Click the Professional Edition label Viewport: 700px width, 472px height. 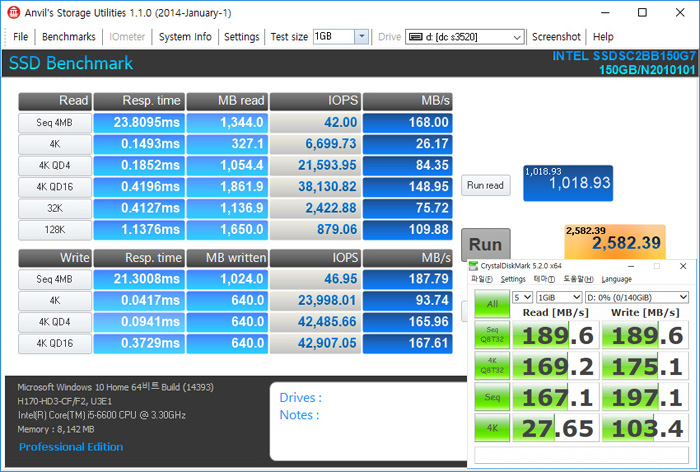(71, 447)
